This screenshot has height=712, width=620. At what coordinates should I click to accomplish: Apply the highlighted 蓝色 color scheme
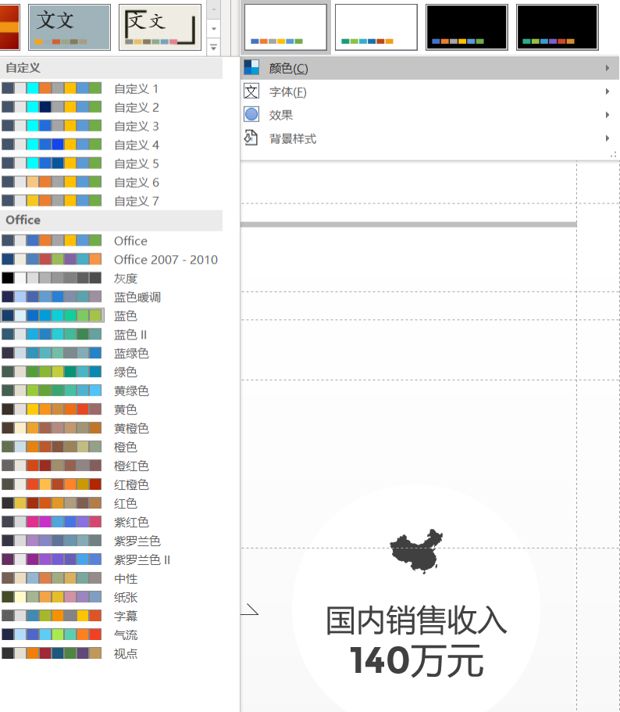point(111,316)
